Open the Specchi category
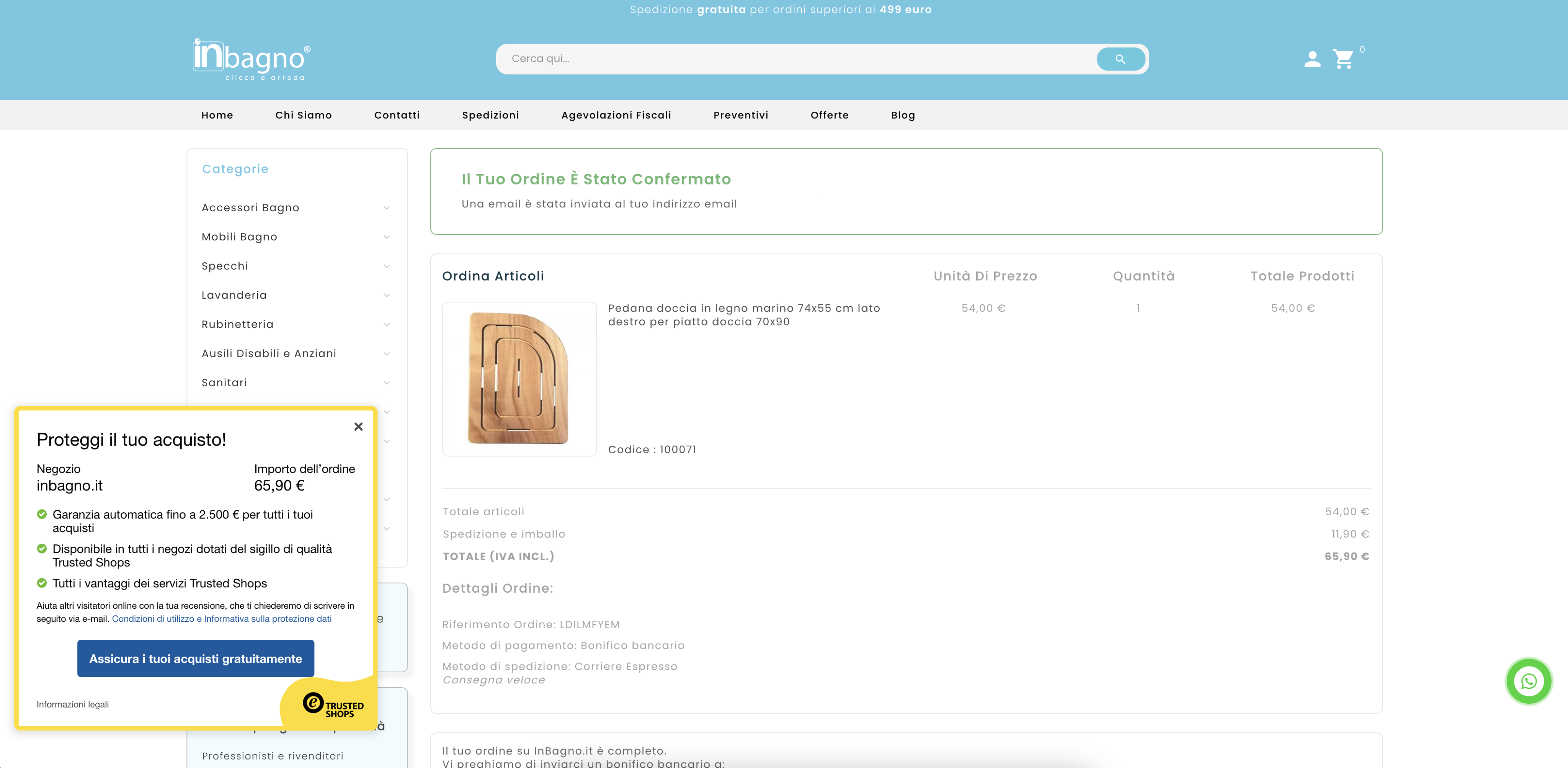 [x=225, y=266]
